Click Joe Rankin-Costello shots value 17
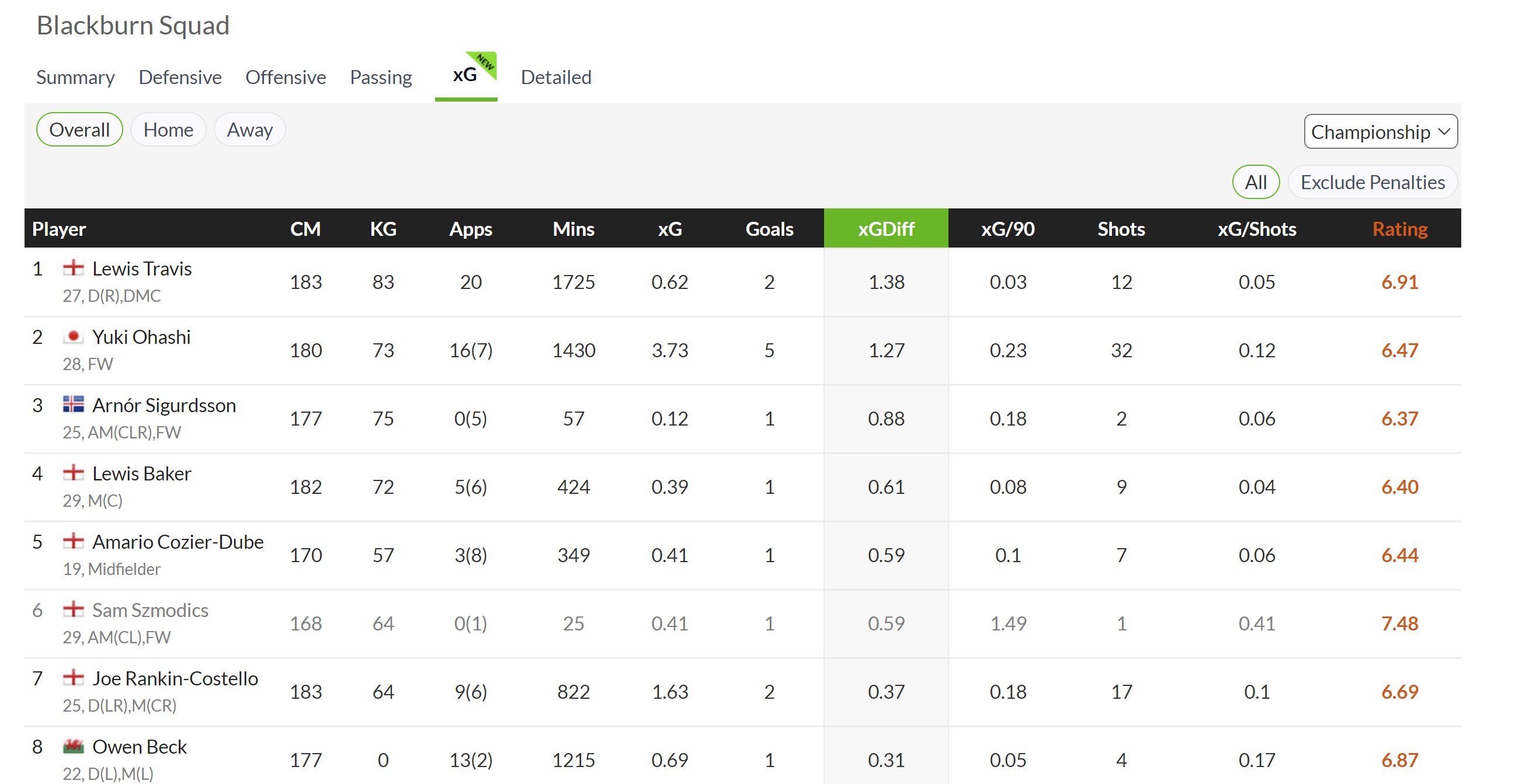 [1121, 691]
